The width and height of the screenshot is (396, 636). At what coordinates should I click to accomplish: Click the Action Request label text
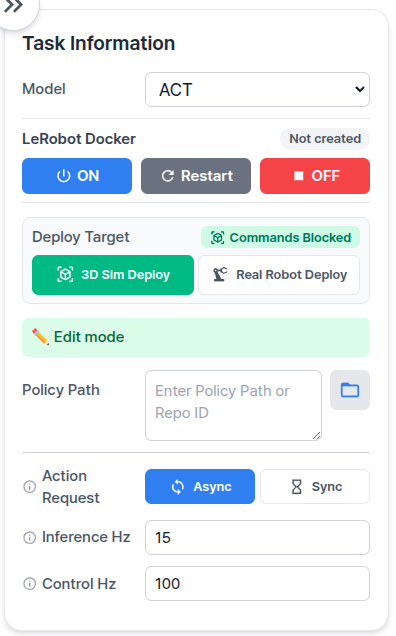pos(71,487)
